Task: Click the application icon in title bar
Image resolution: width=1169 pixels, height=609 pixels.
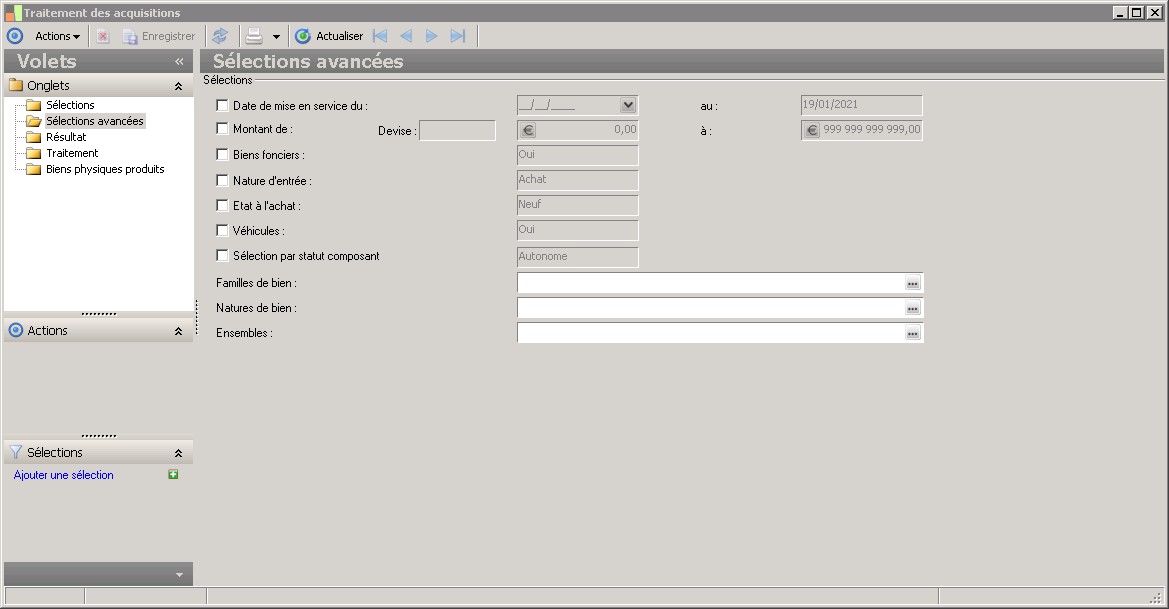Action: [x=13, y=13]
